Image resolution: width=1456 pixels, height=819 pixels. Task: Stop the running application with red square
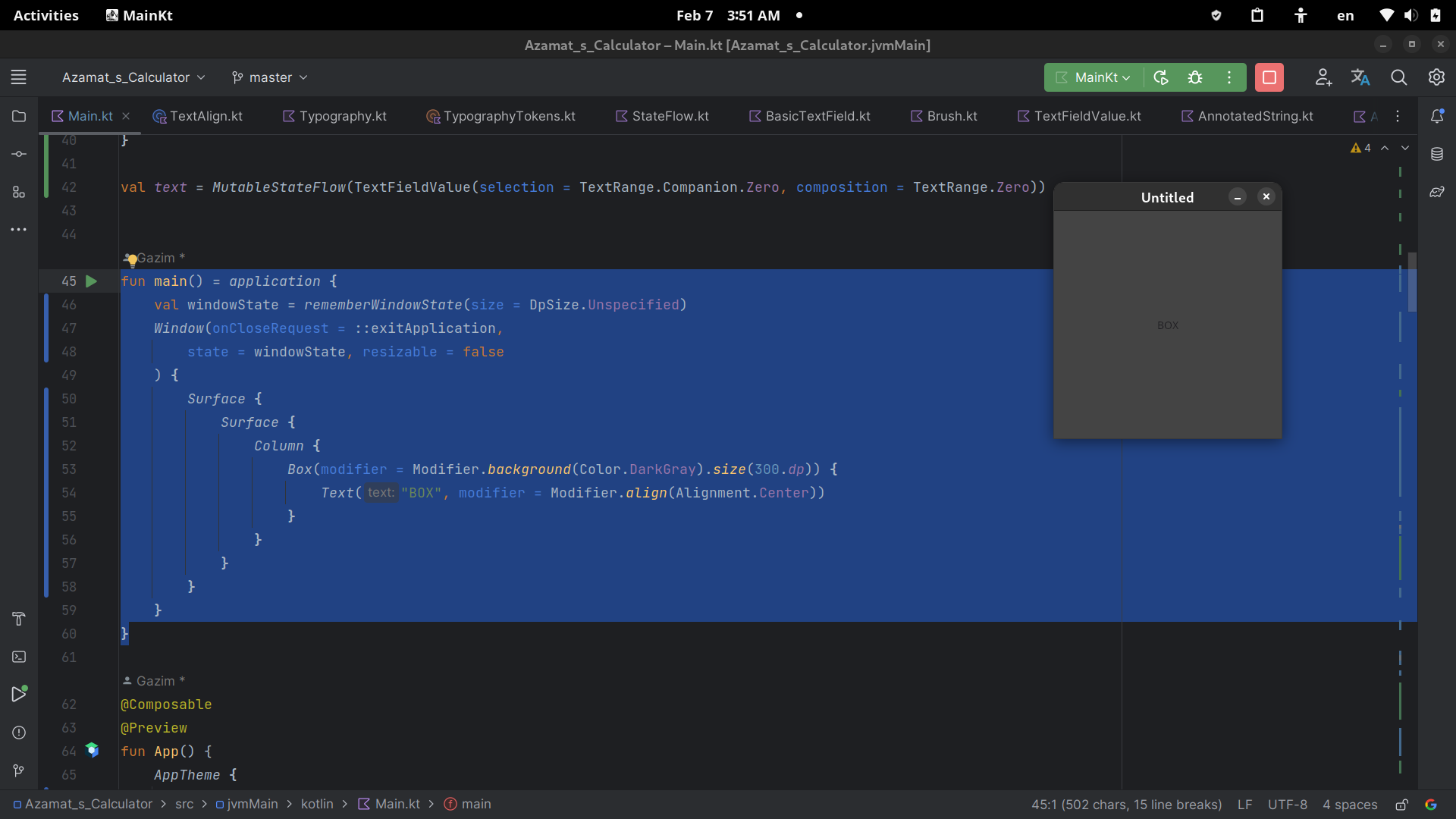tap(1269, 77)
